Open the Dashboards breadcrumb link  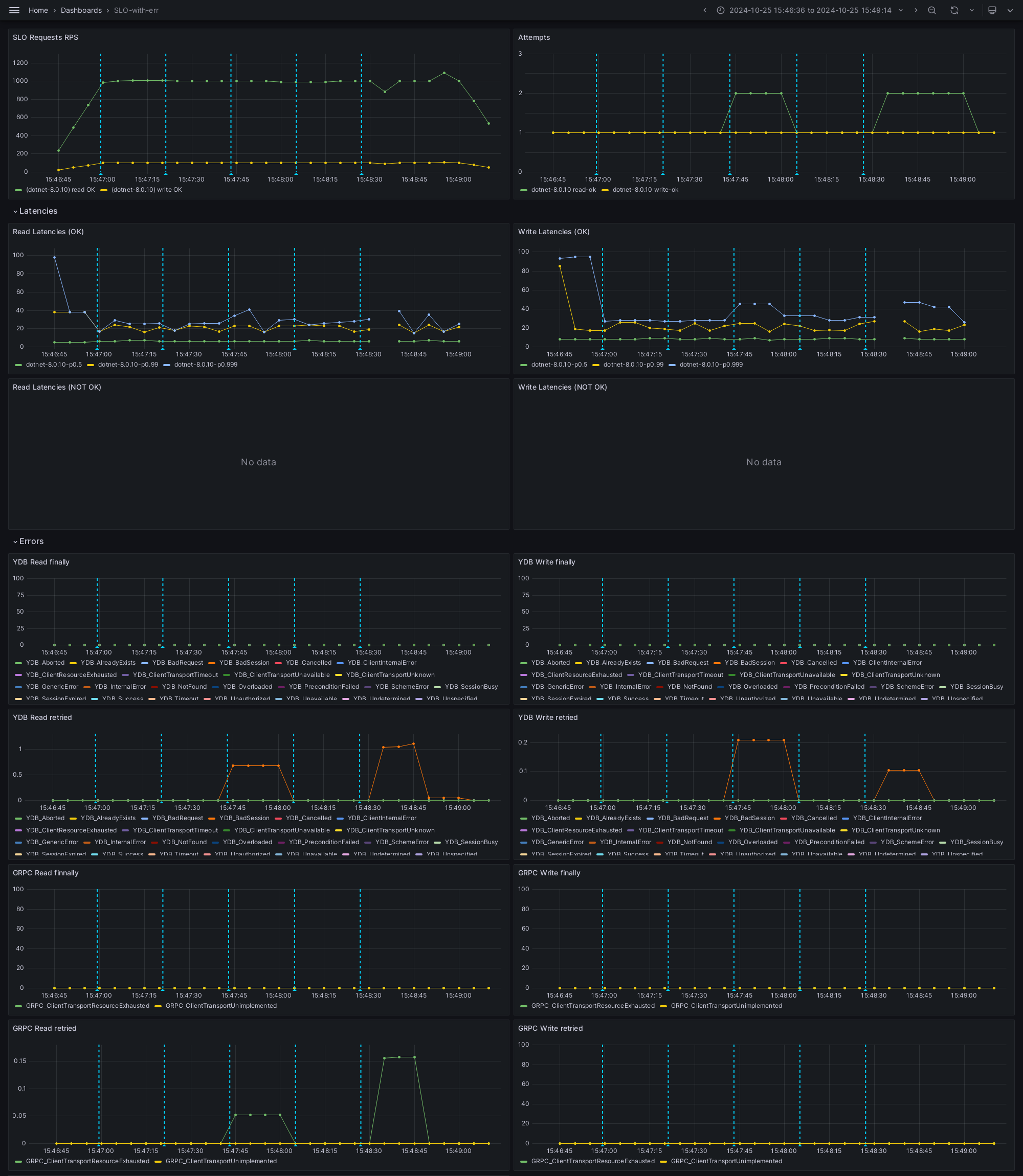click(81, 10)
